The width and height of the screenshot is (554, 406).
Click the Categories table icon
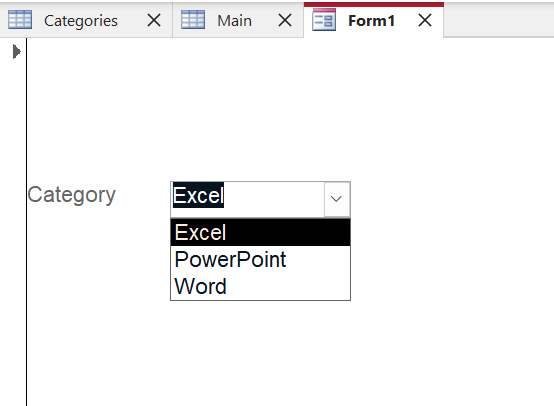click(20, 20)
